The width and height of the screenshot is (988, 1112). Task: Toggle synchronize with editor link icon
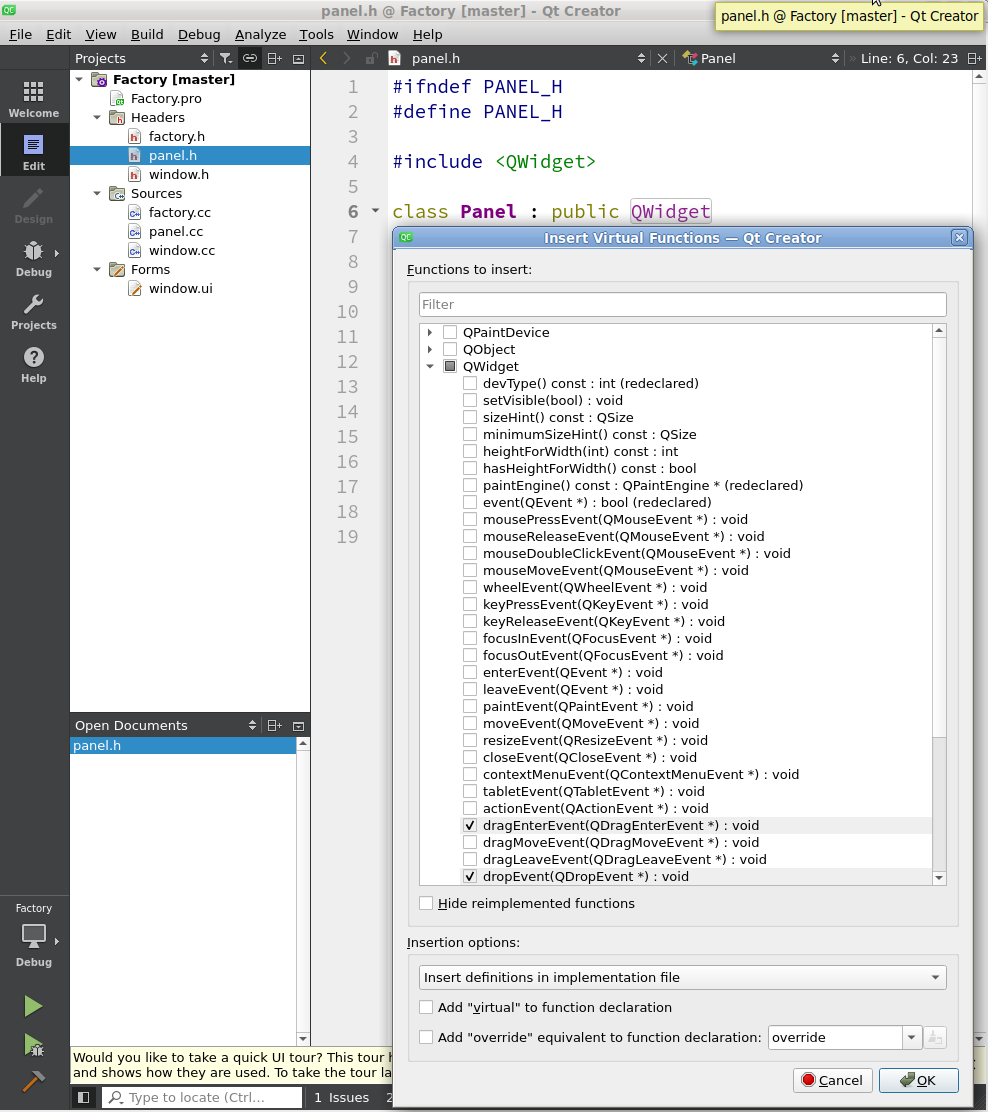point(250,58)
